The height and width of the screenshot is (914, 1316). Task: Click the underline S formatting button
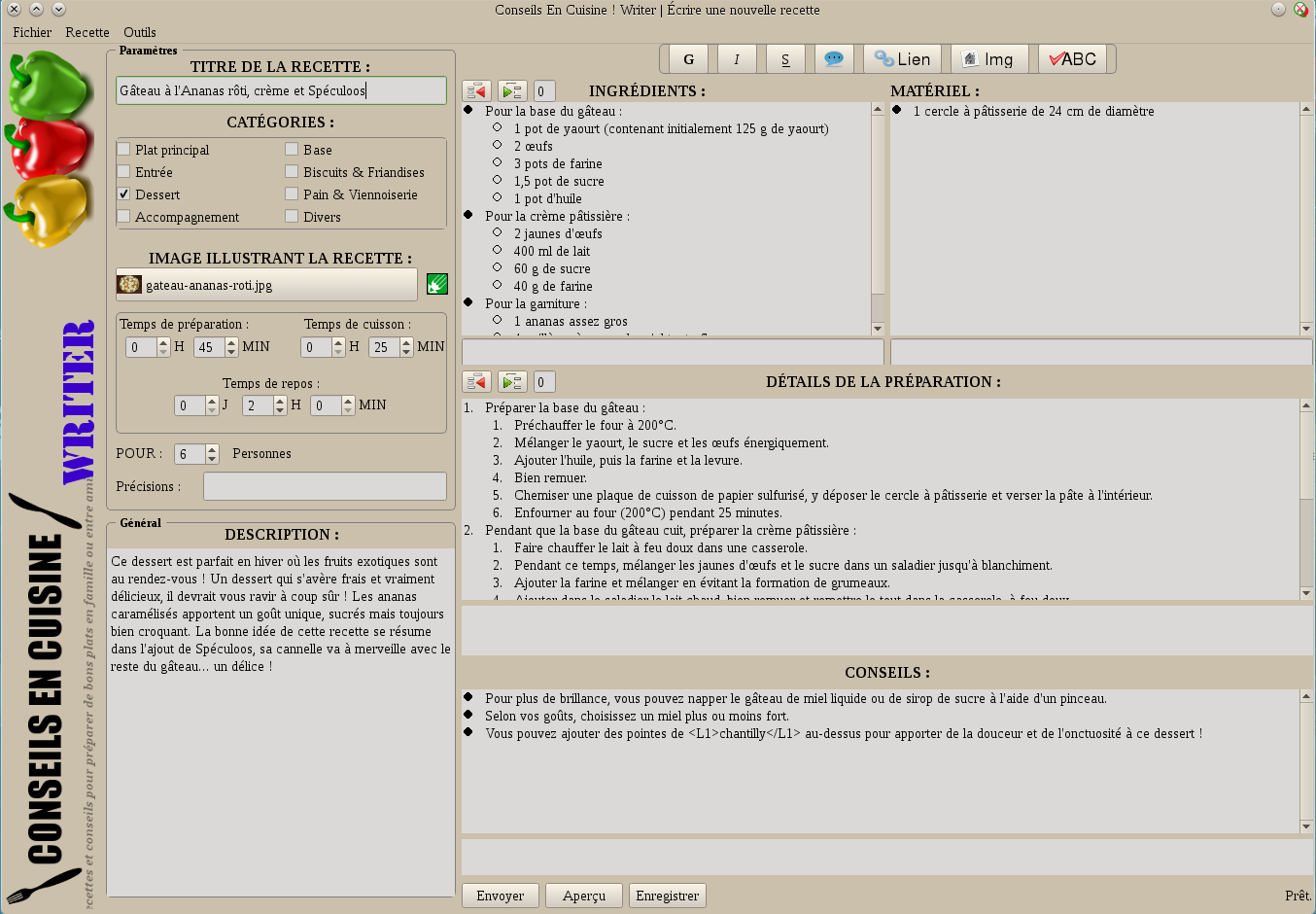click(785, 59)
